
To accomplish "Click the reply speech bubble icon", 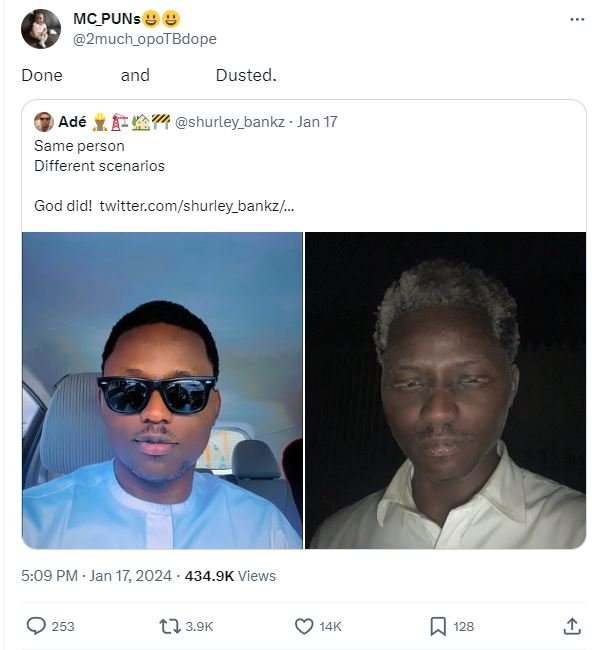I will pos(37,626).
